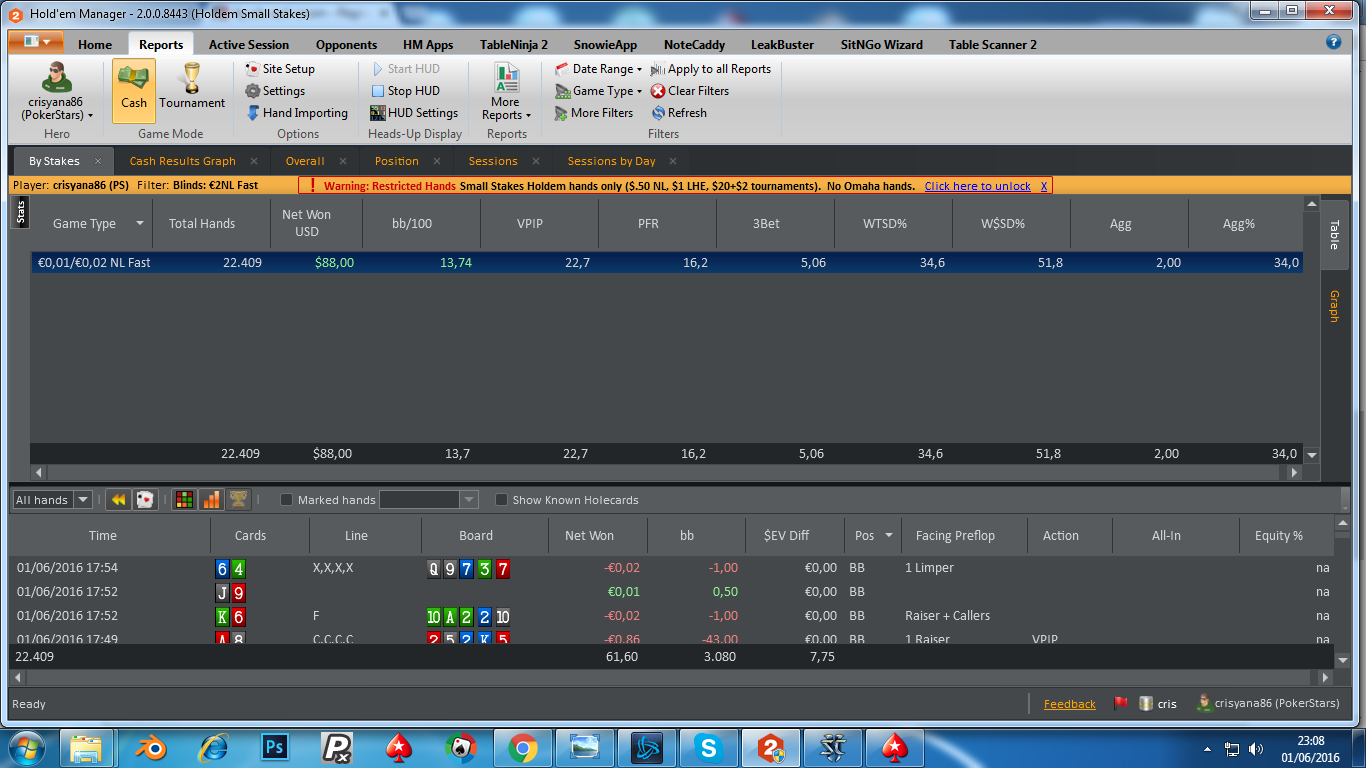Open orange application menu button
This screenshot has height=768, width=1366.
(x=36, y=42)
